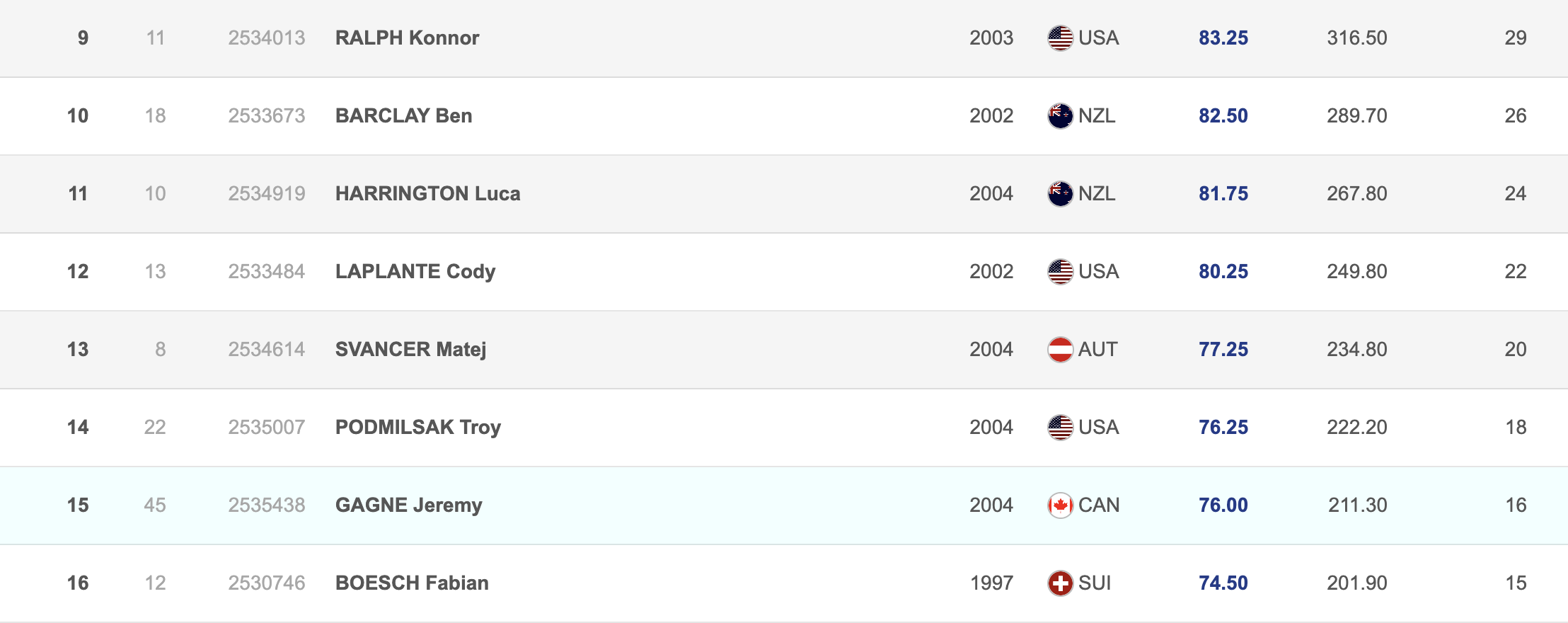Viewport: 1568px width, 623px height.
Task: Click SVANCER Matej name
Action: click(410, 350)
